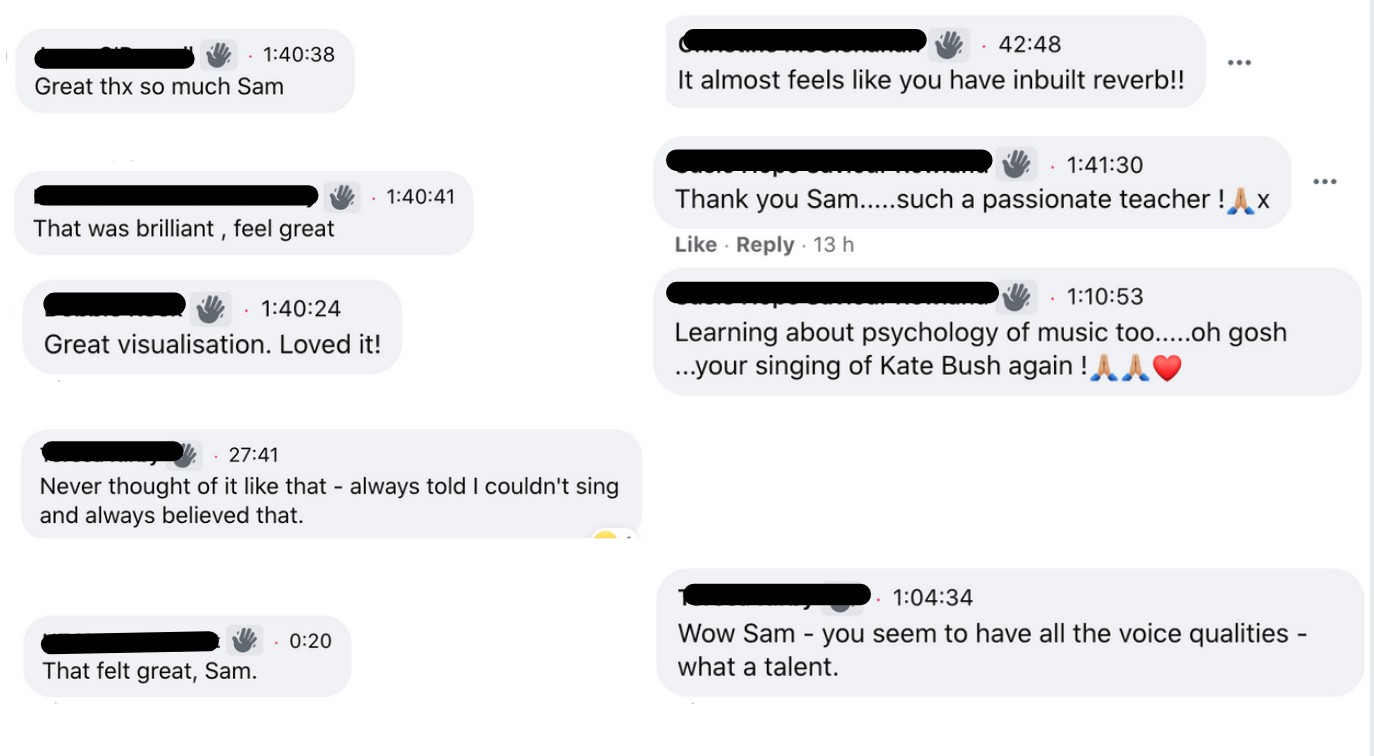The image size is (1374, 756).
Task: Click the wave badge beside the 1:10:53 timestamp
Action: (1016, 296)
